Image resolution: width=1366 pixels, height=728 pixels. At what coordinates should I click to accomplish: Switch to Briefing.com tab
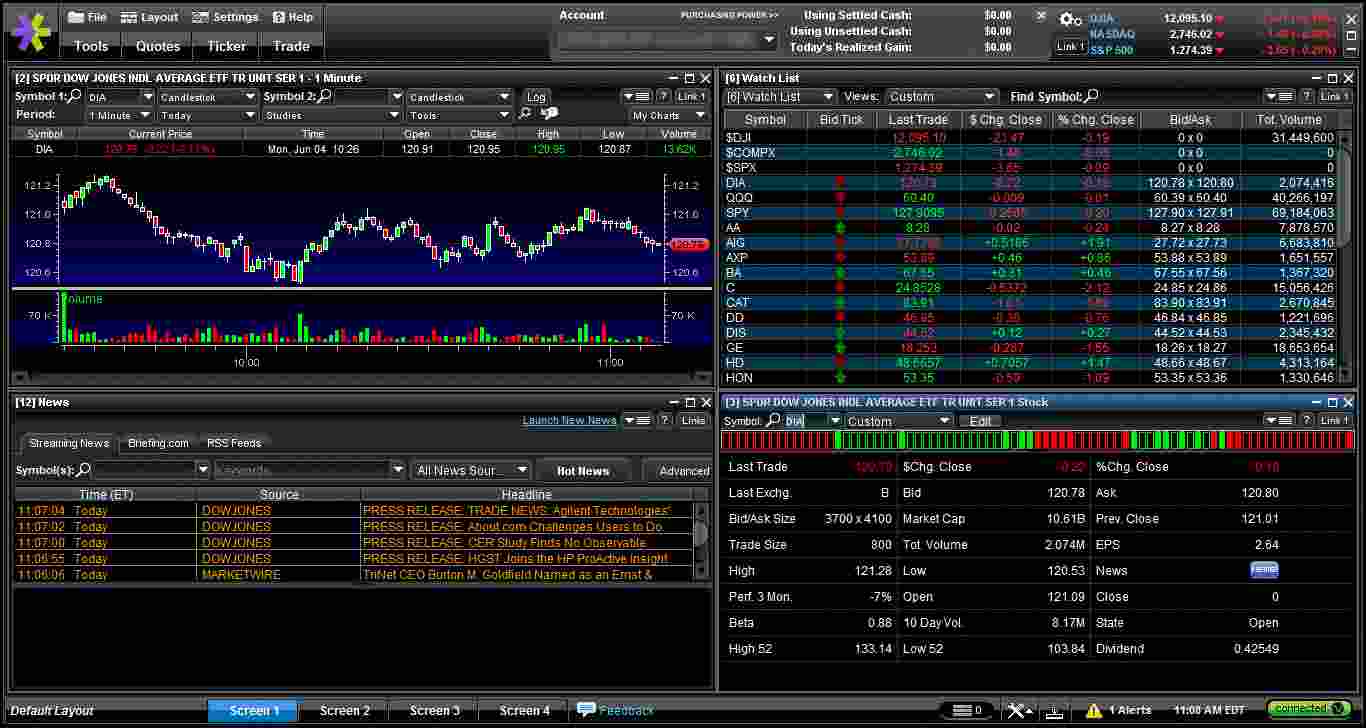coord(158,443)
